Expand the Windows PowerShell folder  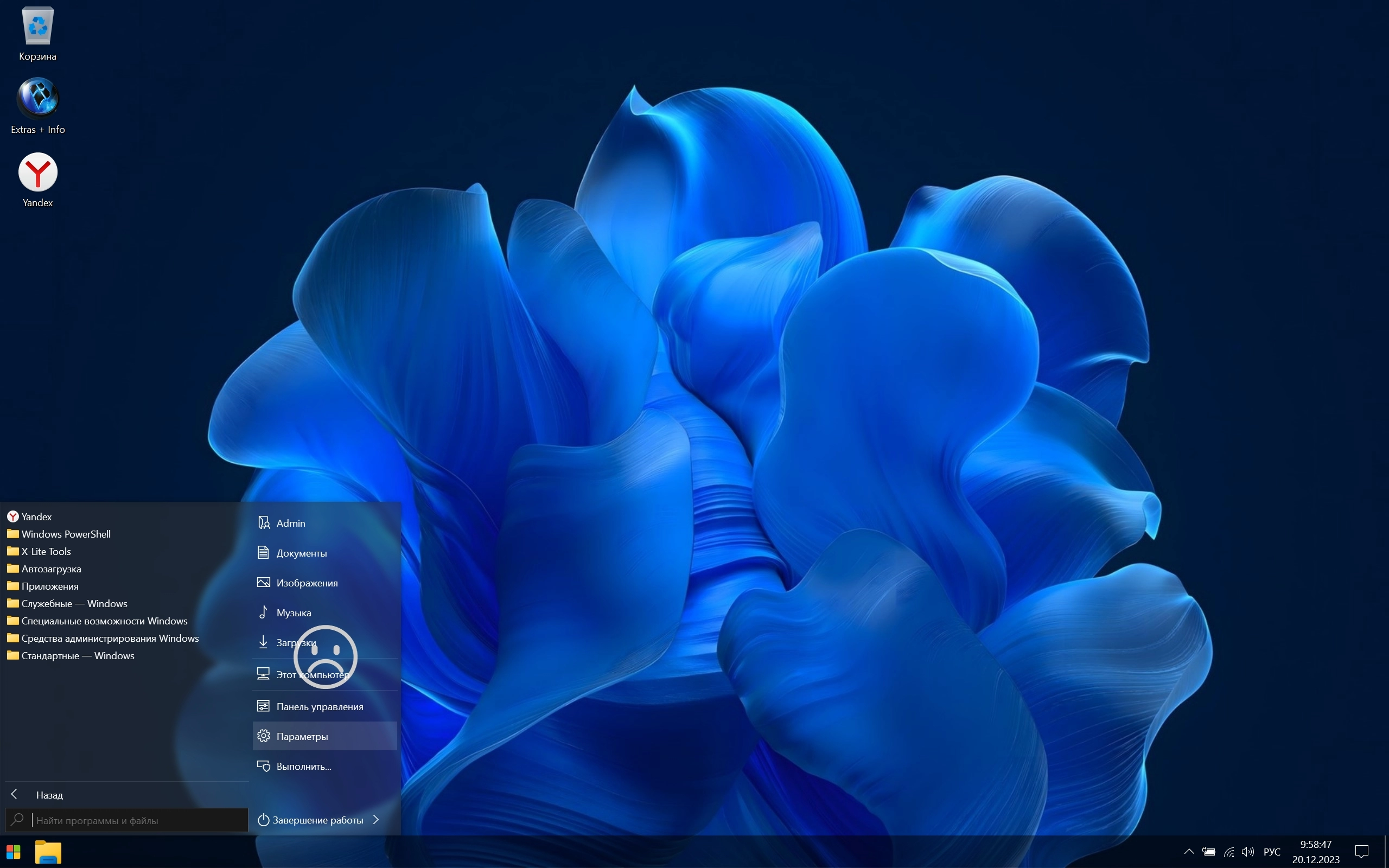66,534
